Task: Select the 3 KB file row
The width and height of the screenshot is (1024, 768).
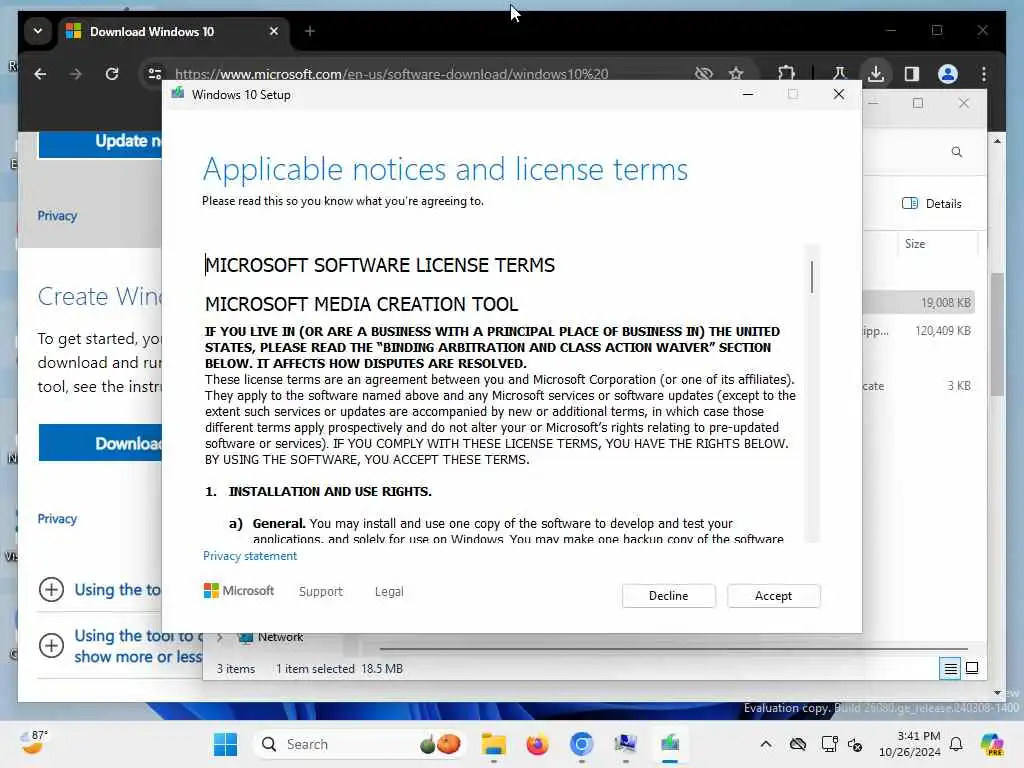Action: tap(919, 386)
